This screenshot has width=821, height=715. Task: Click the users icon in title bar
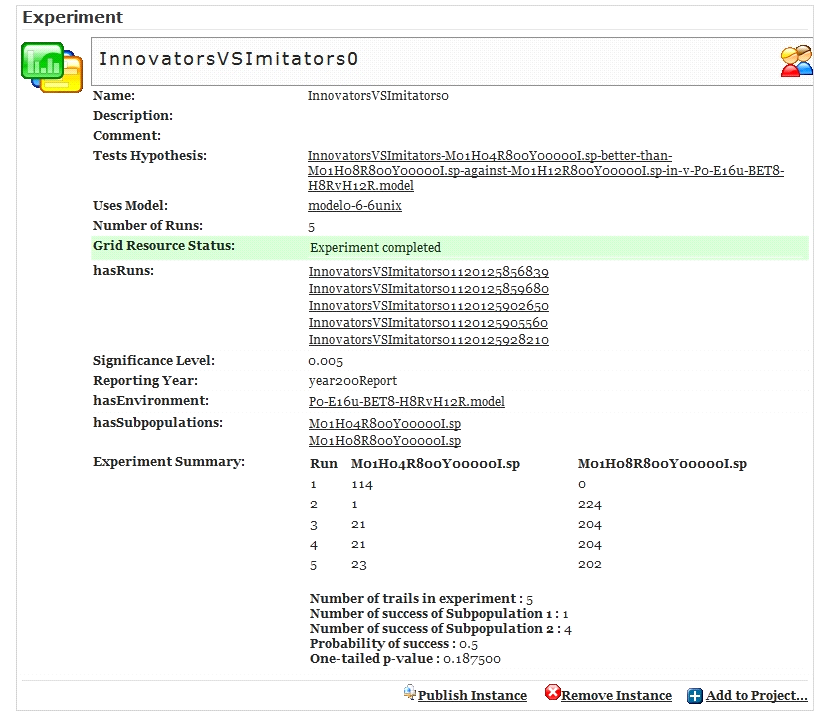coord(796,61)
